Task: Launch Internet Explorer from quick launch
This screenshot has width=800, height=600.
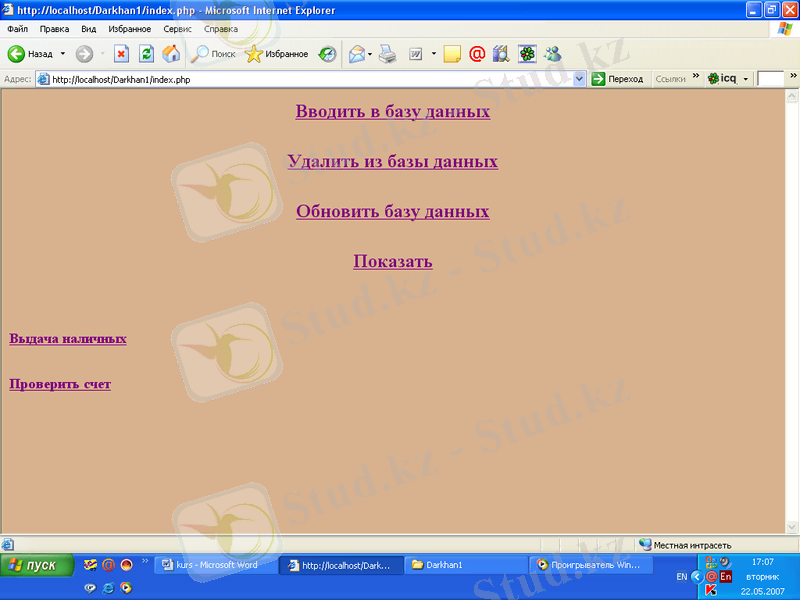Action: pos(108,588)
